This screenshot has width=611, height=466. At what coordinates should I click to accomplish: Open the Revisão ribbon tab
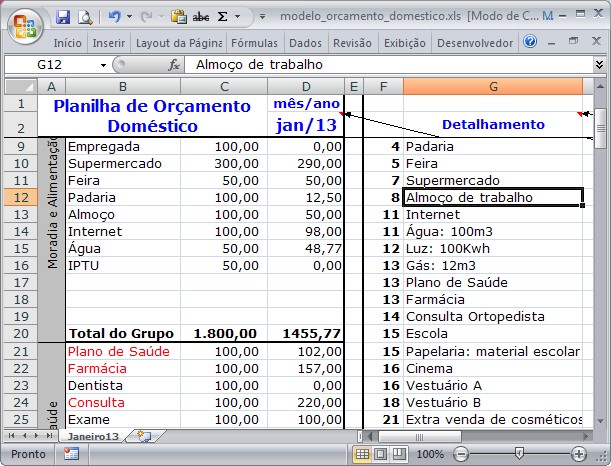[352, 43]
